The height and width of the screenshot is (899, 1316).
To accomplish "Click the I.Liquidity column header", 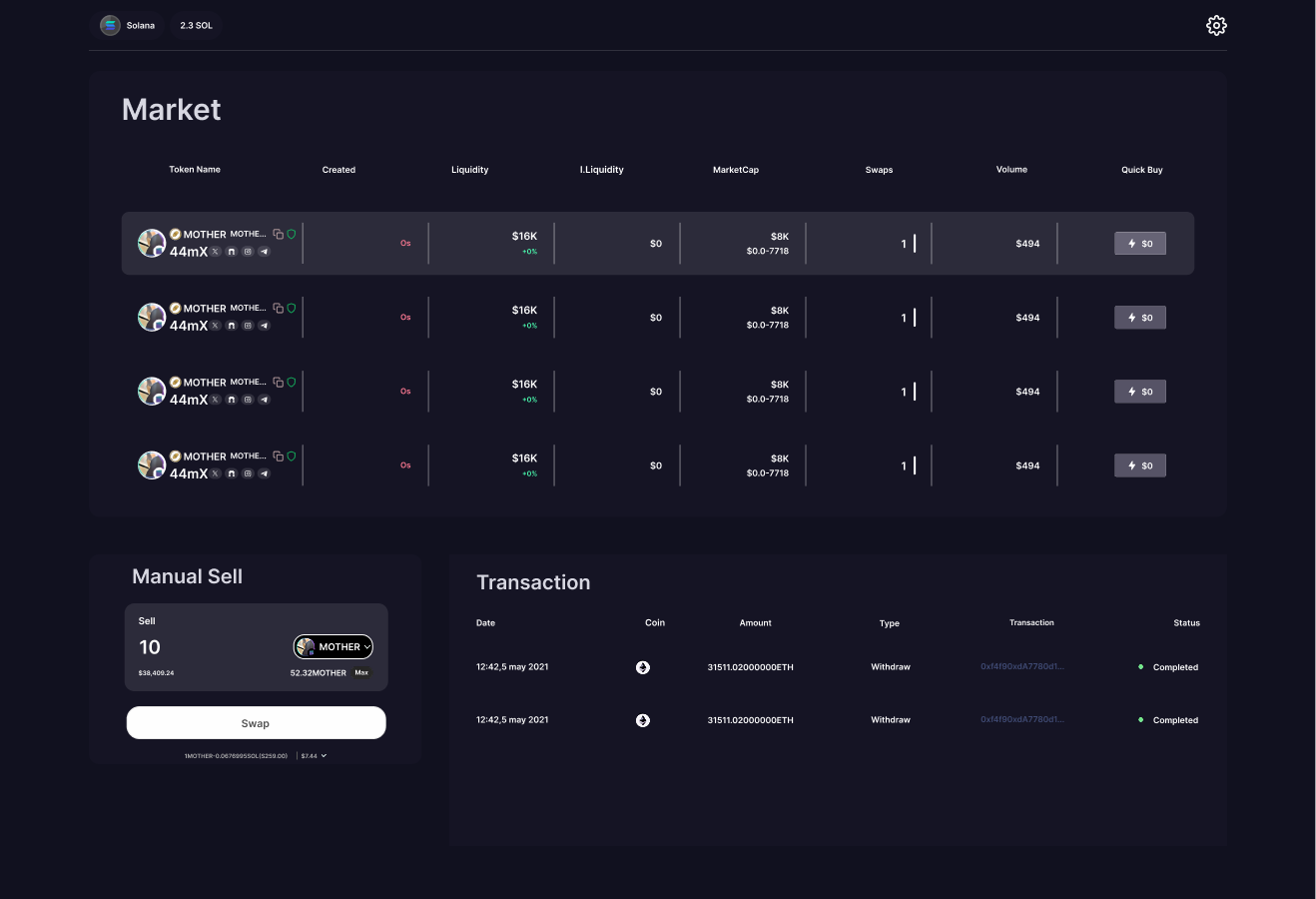I will tap(602, 170).
